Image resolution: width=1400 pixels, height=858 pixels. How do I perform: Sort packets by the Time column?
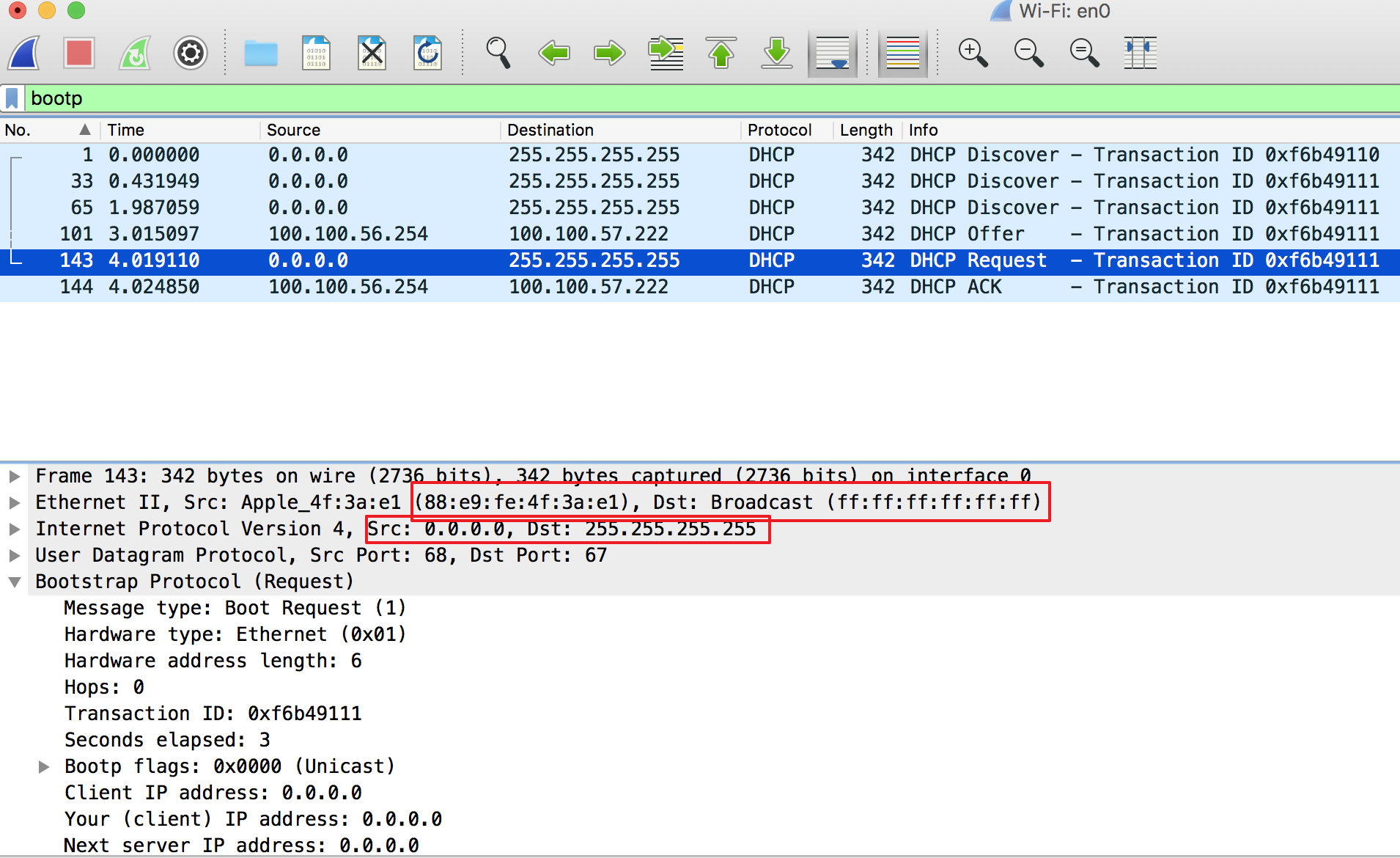[x=126, y=130]
